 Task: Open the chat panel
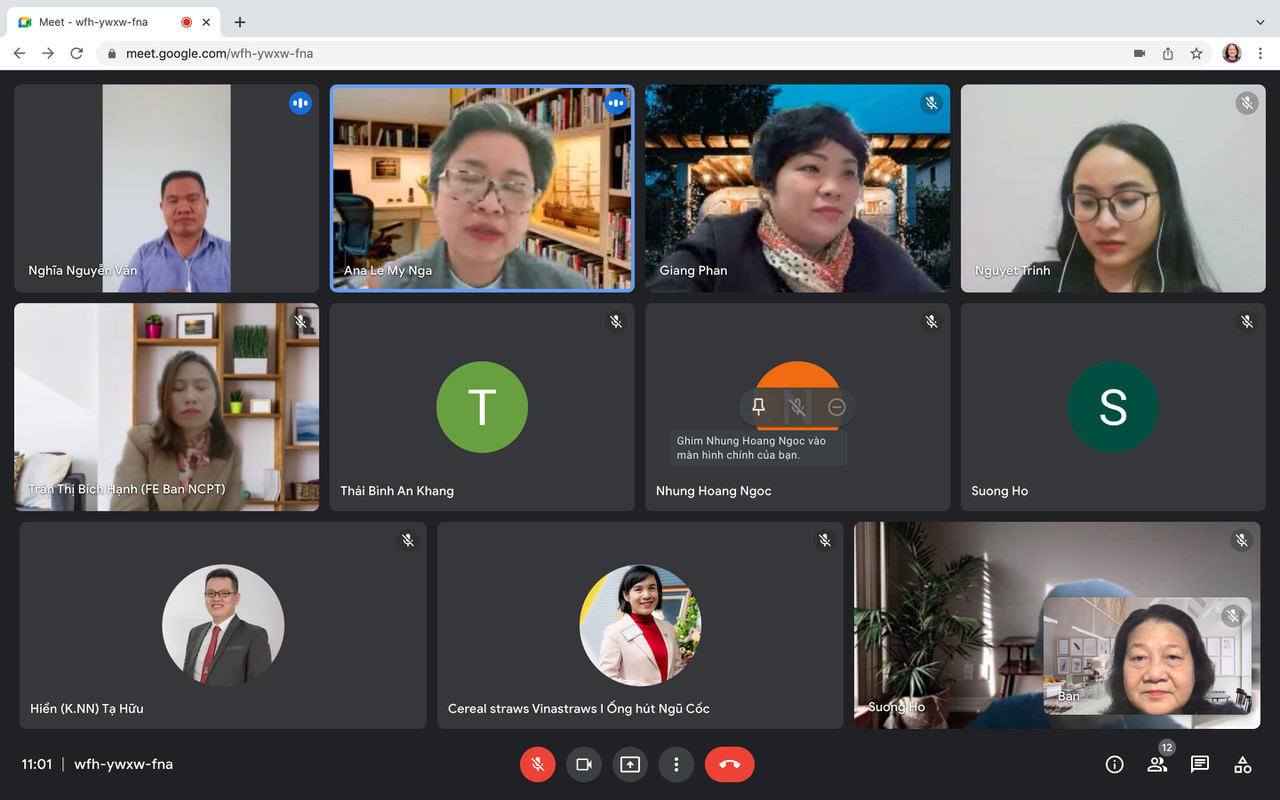click(1200, 764)
